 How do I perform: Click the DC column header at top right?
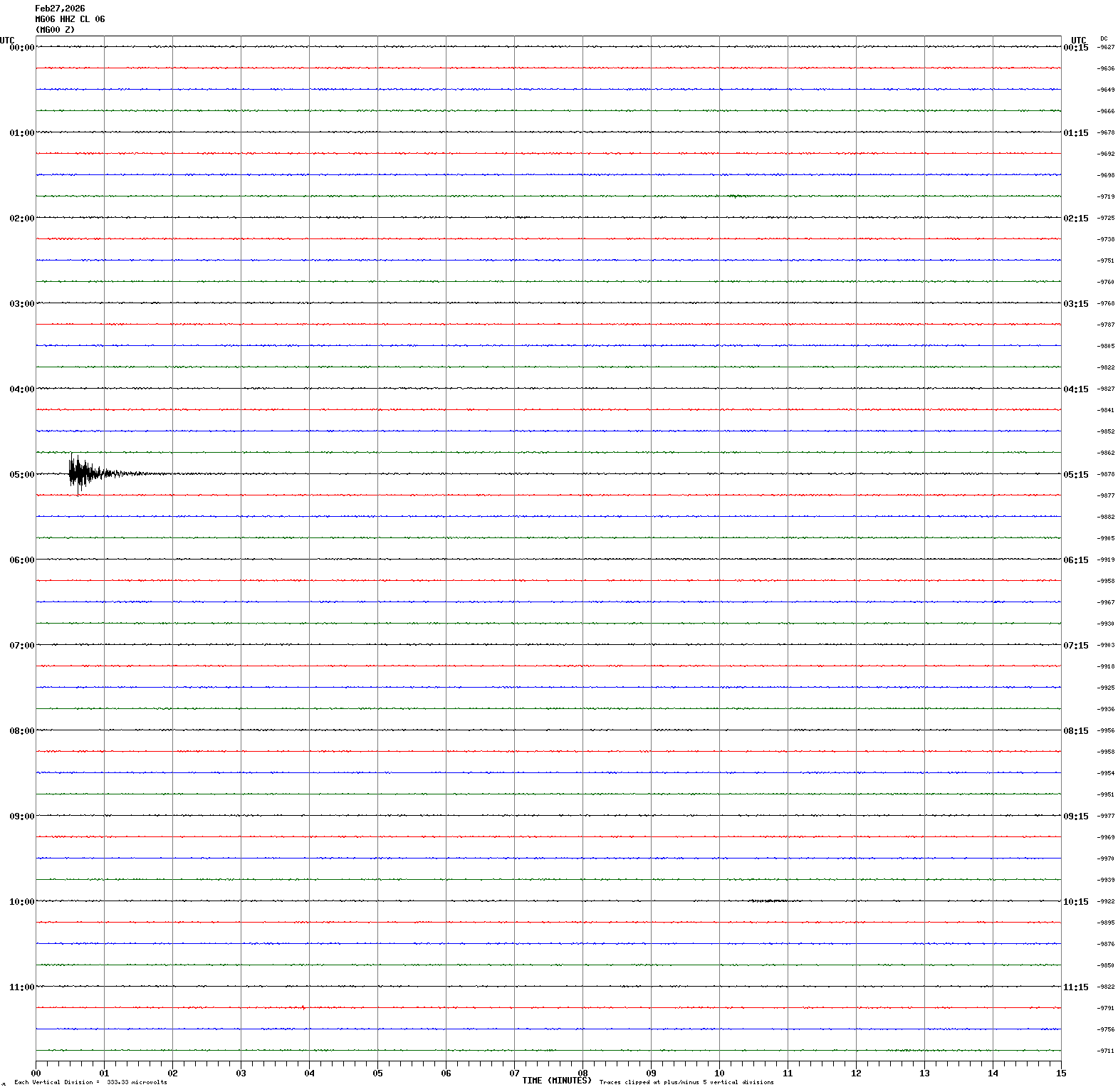(1104, 38)
